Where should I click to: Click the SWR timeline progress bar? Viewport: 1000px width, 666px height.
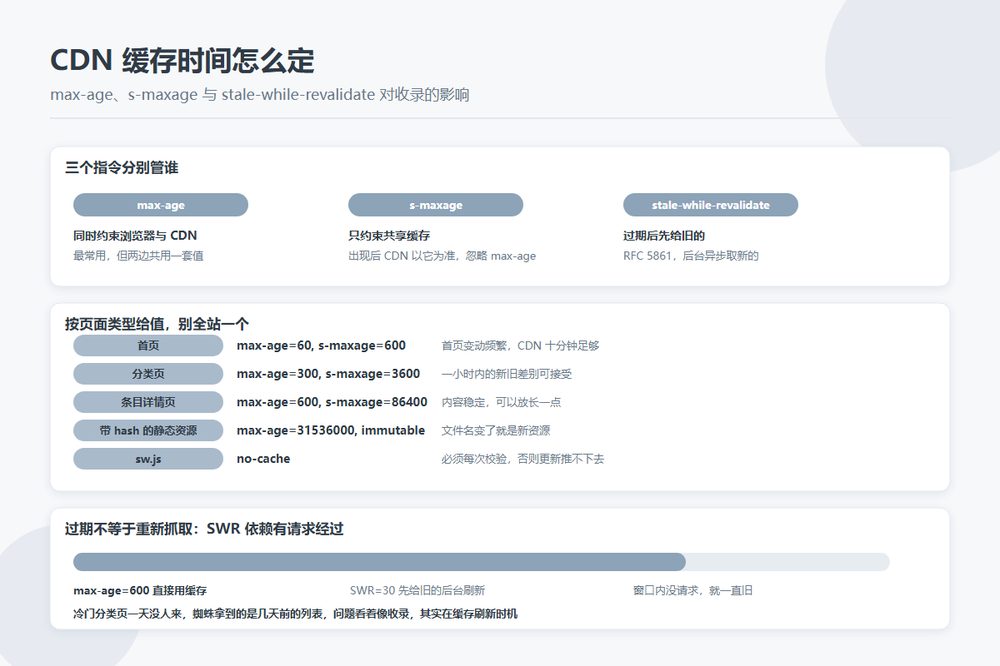click(482, 562)
